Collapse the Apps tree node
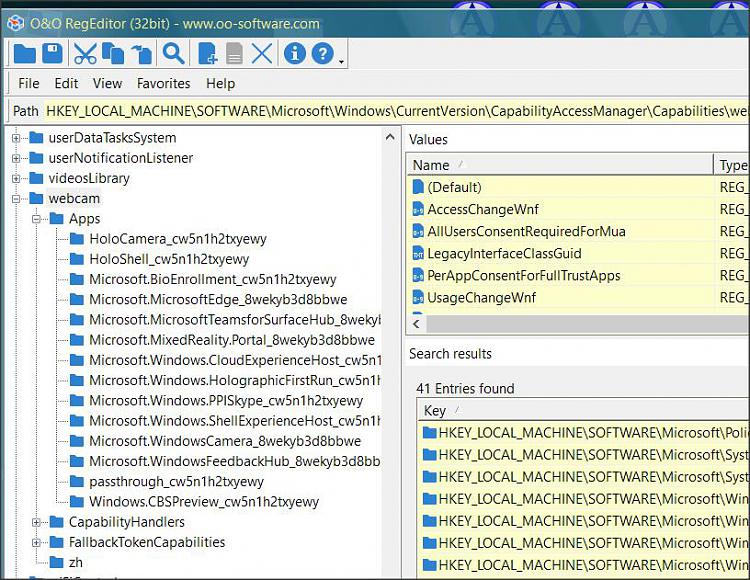 click(36, 219)
